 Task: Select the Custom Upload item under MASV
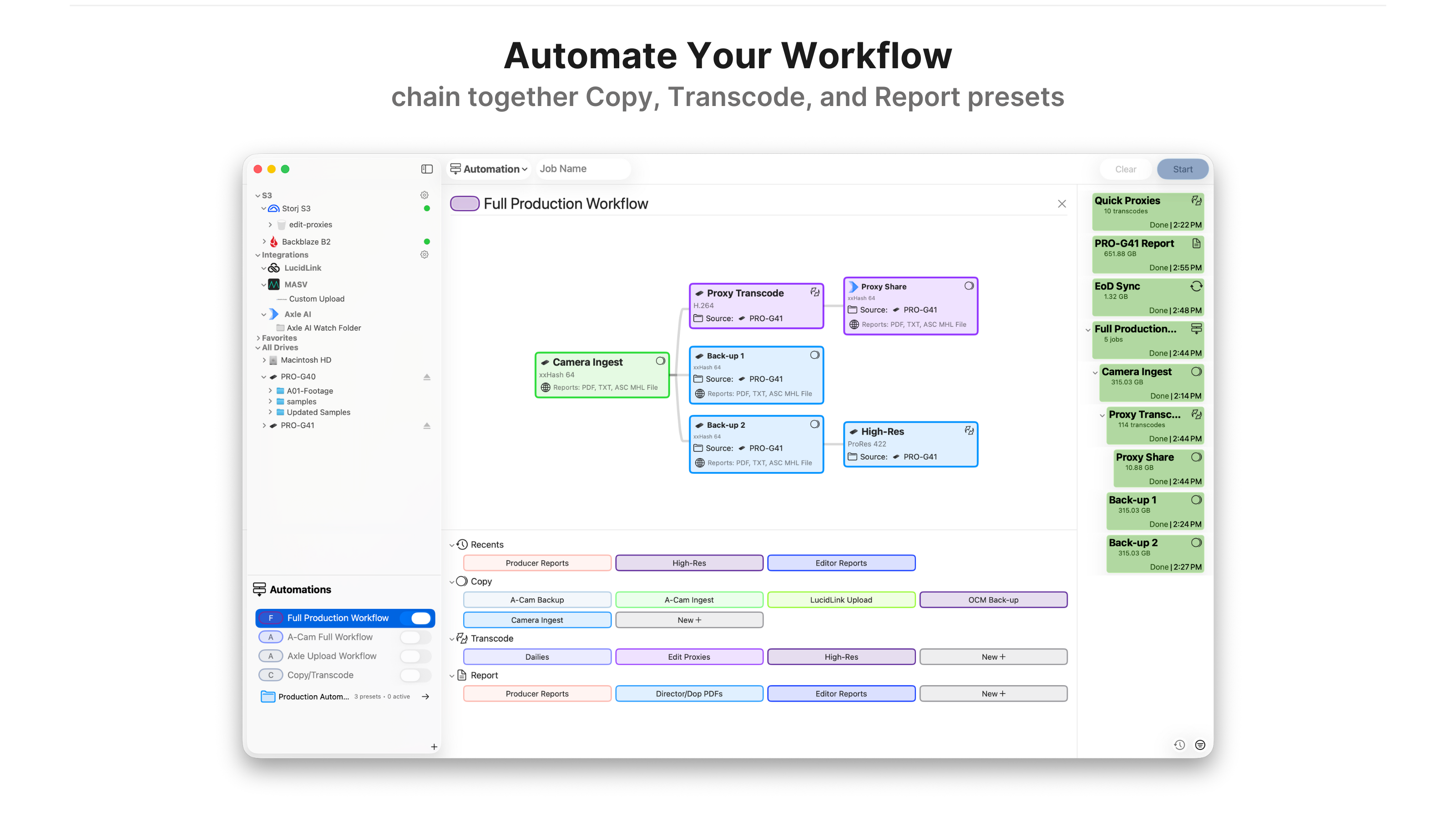[316, 299]
